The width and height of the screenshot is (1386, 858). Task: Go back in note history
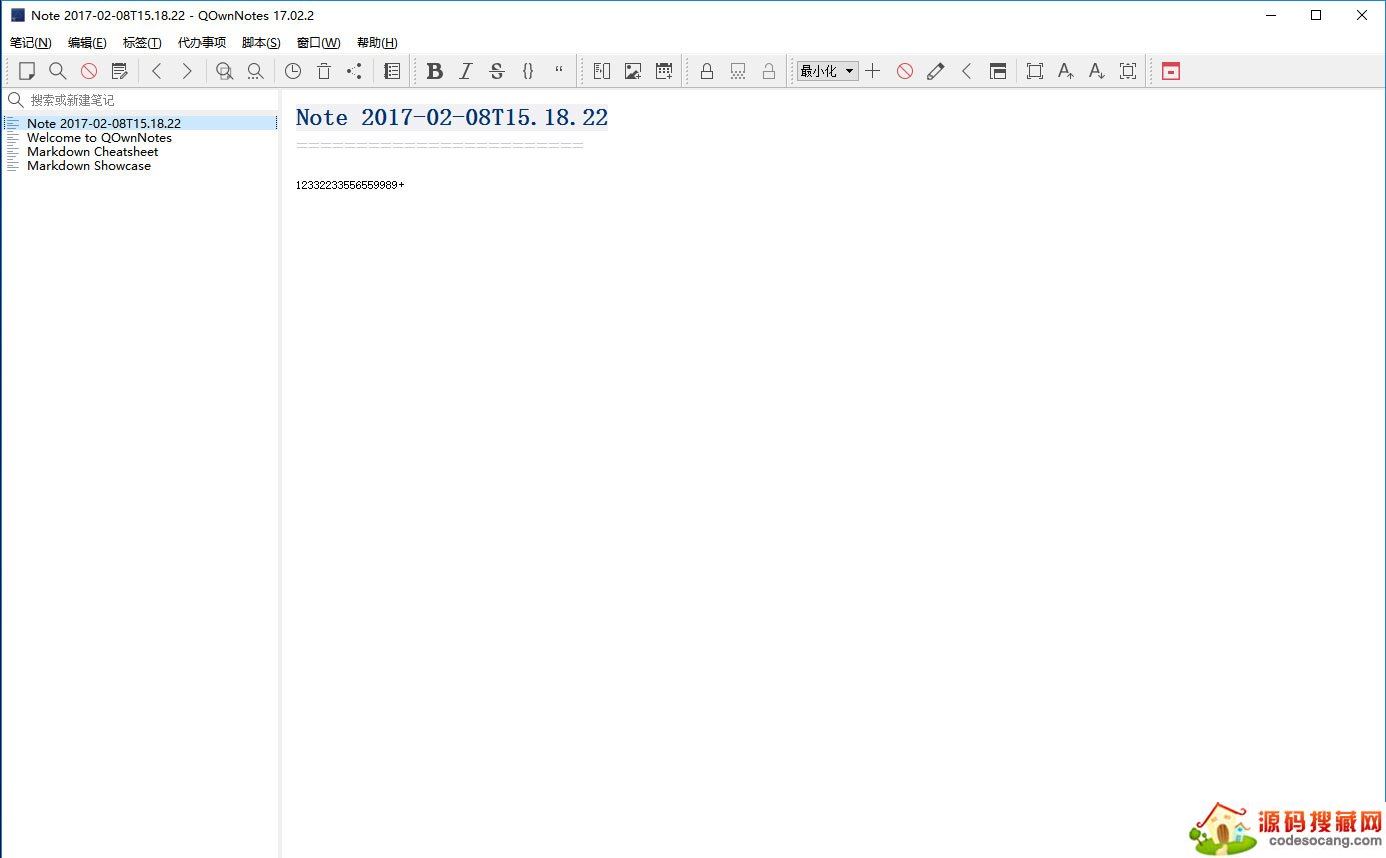pyautogui.click(x=156, y=71)
